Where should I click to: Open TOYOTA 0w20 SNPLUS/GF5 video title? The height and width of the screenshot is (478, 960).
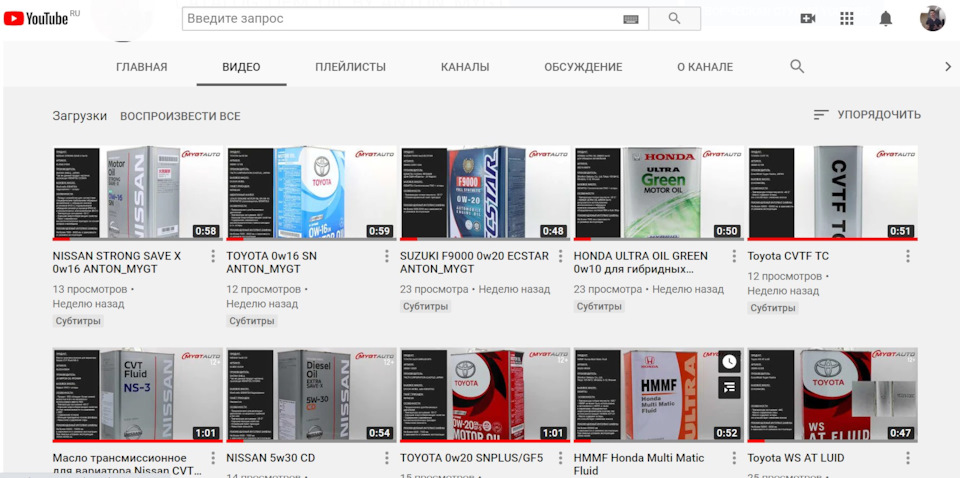tap(471, 458)
